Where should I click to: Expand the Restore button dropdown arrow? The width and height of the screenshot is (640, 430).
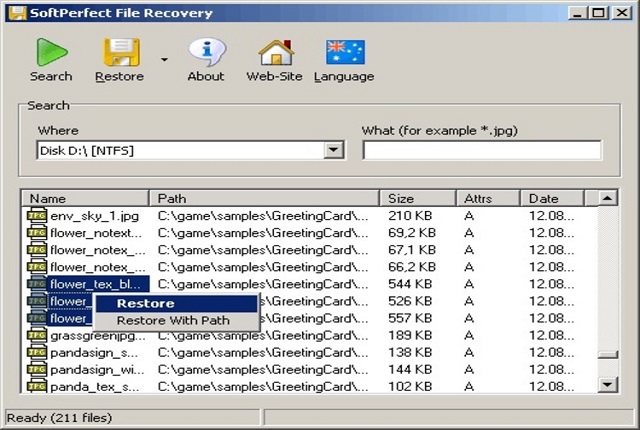pos(163,60)
